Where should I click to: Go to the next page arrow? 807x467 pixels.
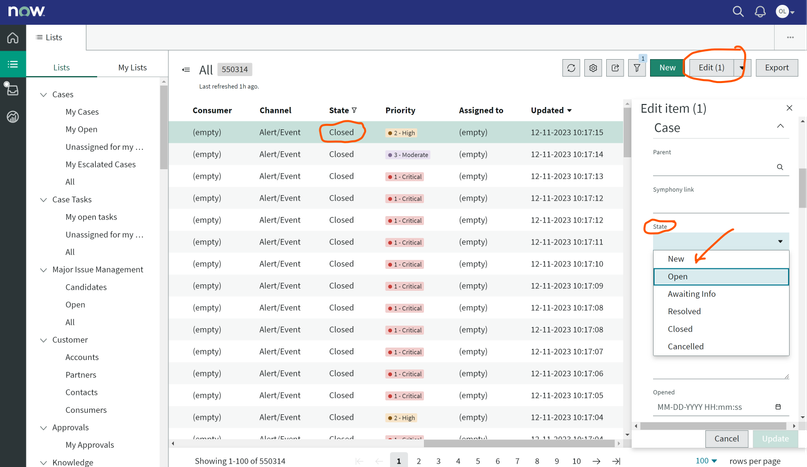(x=596, y=461)
